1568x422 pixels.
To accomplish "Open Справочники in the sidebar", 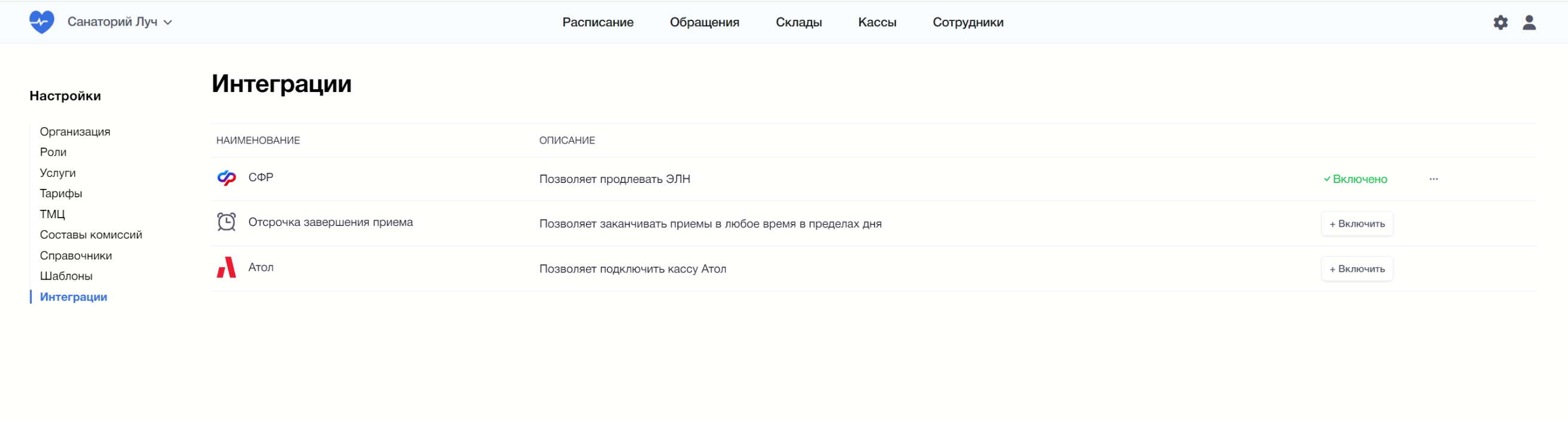I will click(75, 255).
